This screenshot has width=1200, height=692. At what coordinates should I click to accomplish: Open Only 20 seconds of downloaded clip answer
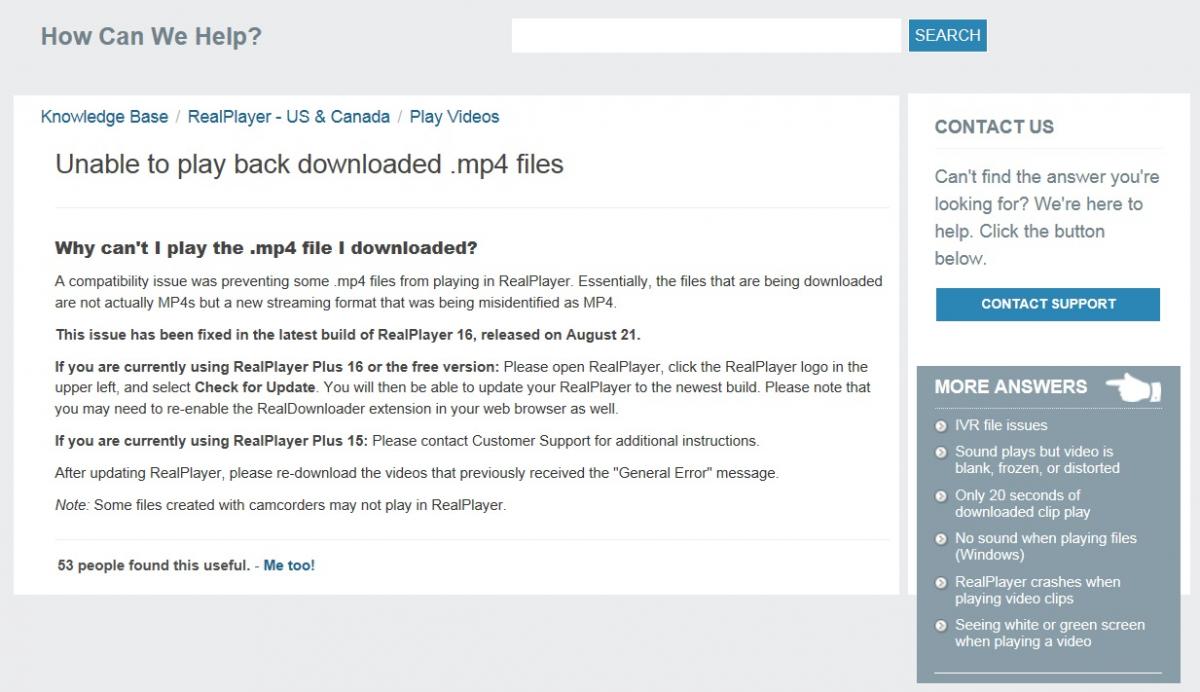tap(1022, 503)
